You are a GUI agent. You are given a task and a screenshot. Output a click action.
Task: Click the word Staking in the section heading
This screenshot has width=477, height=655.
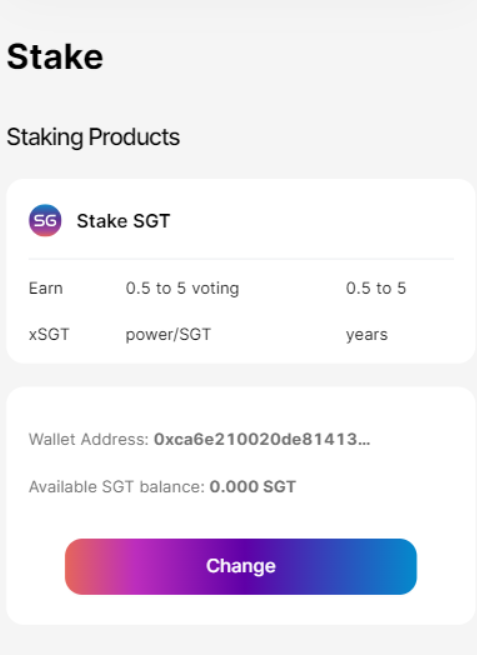pyautogui.click(x=45, y=137)
